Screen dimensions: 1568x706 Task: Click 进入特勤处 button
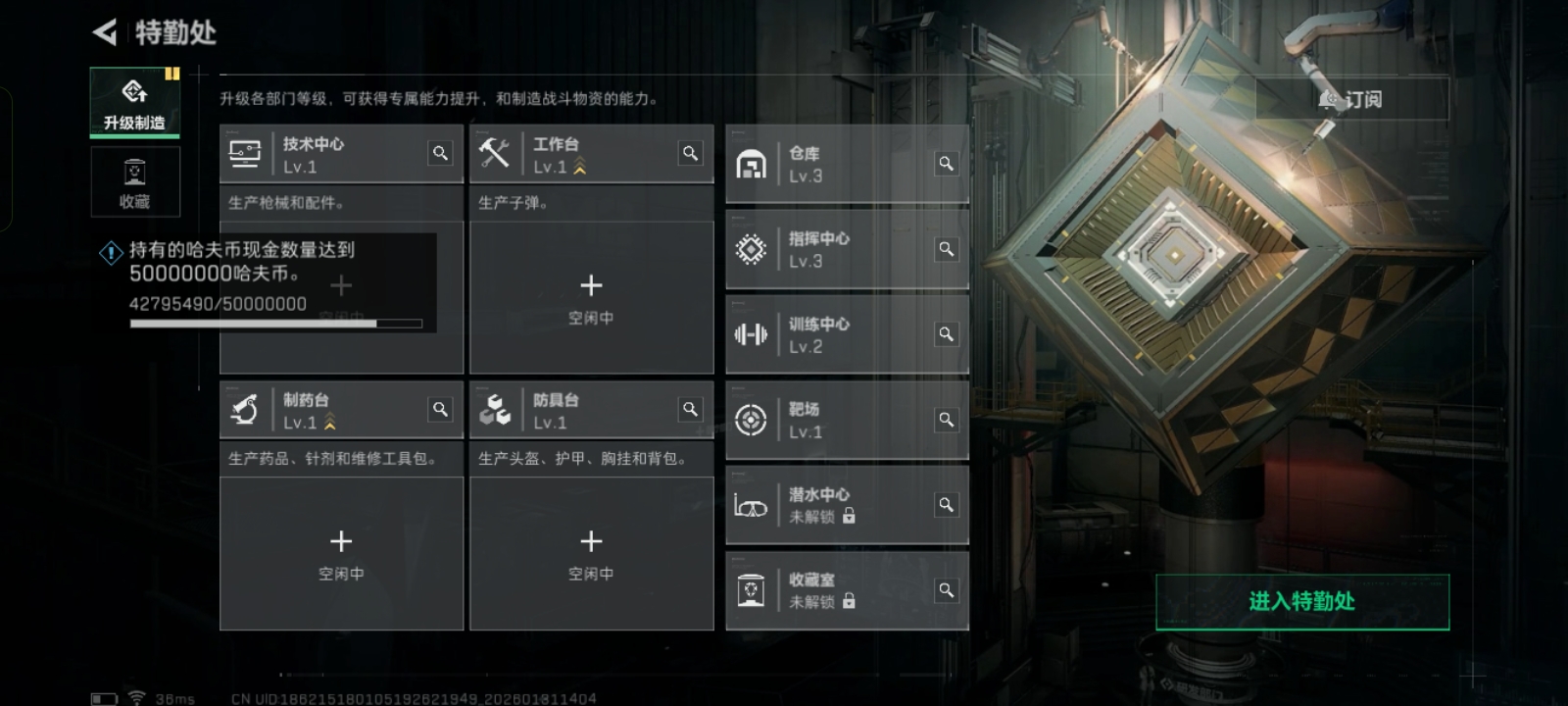(1302, 602)
